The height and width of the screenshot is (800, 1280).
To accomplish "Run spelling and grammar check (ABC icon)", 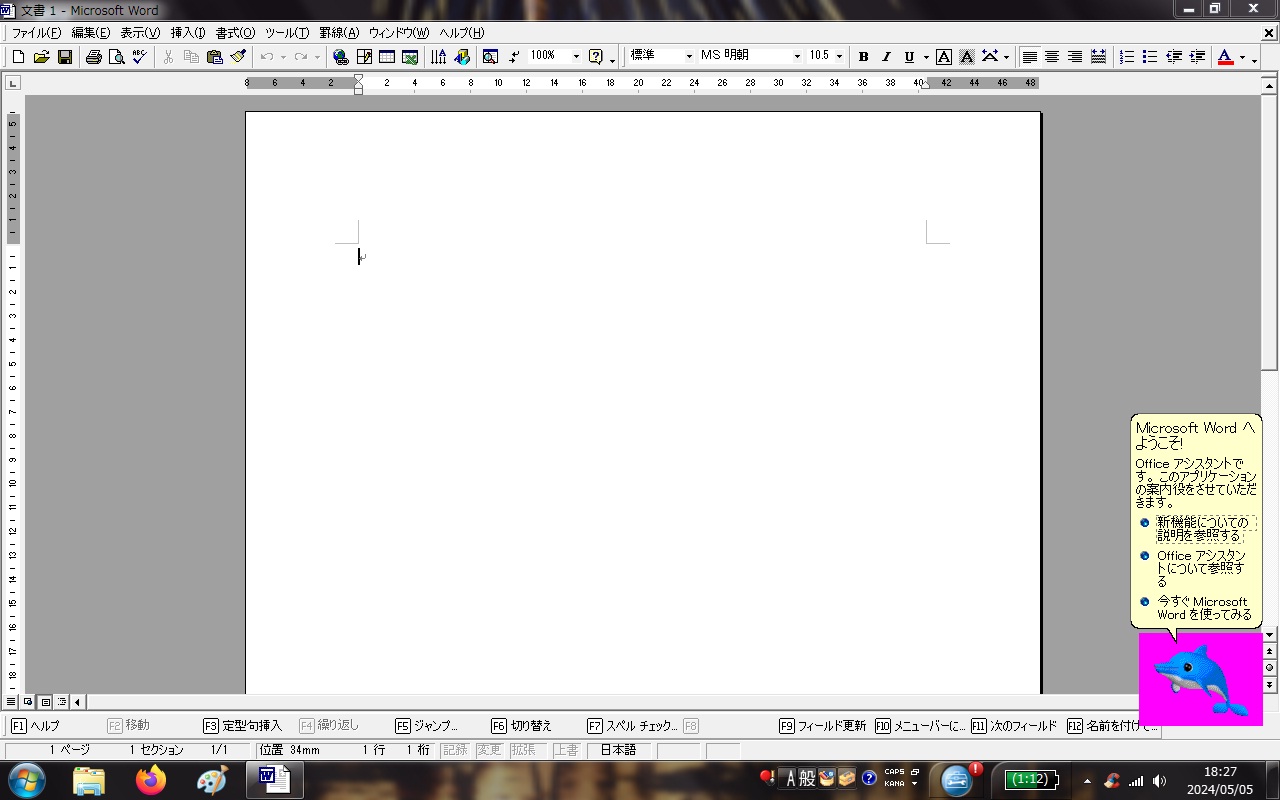I will [x=139, y=57].
